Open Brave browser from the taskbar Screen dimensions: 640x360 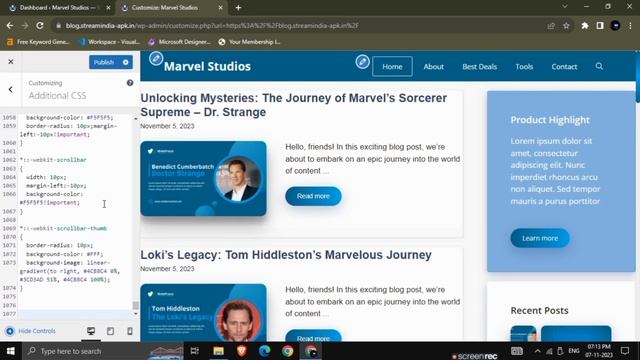coord(242,351)
